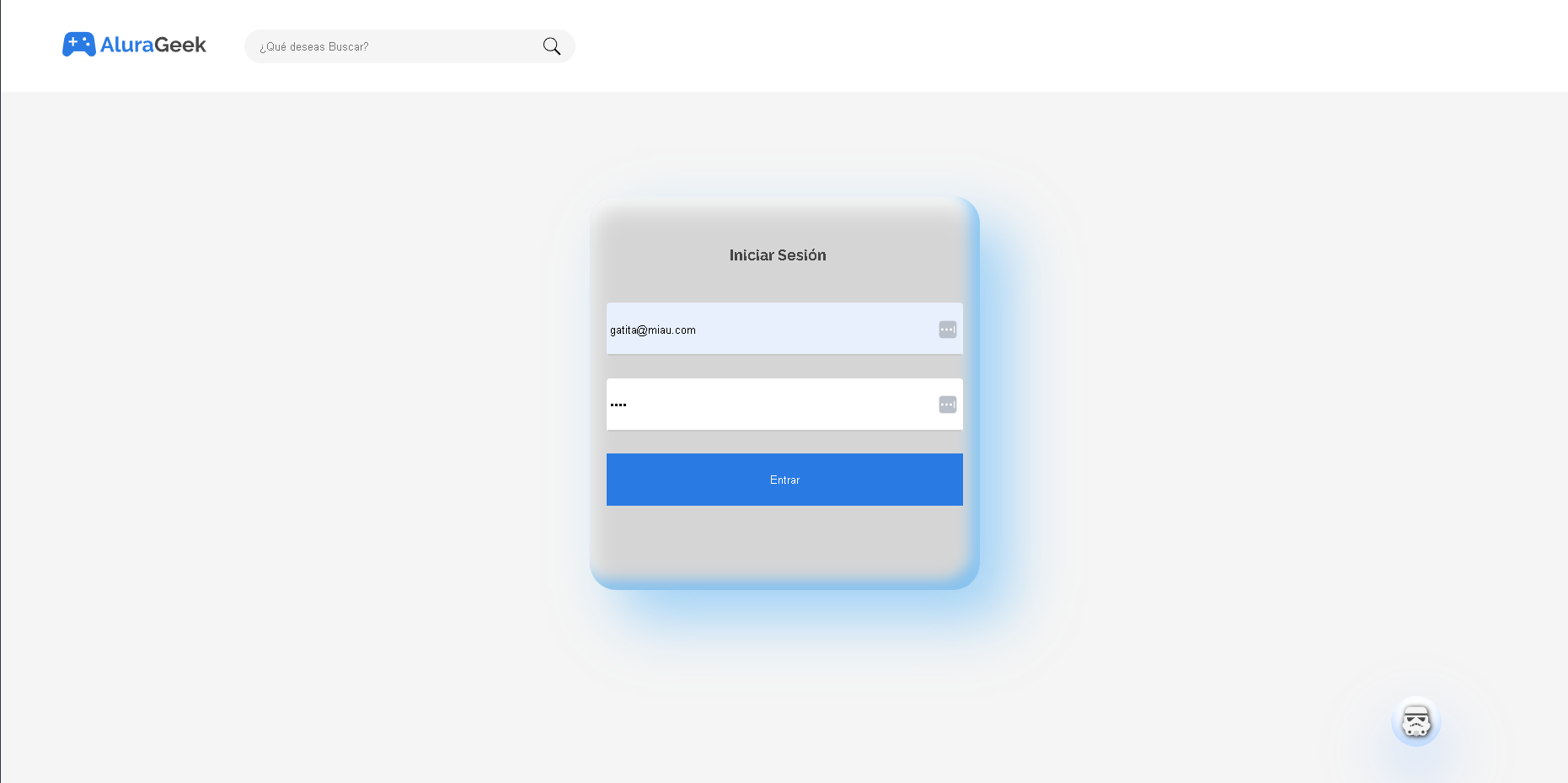
Task: Click the gamepad logo icon
Action: pos(79,45)
